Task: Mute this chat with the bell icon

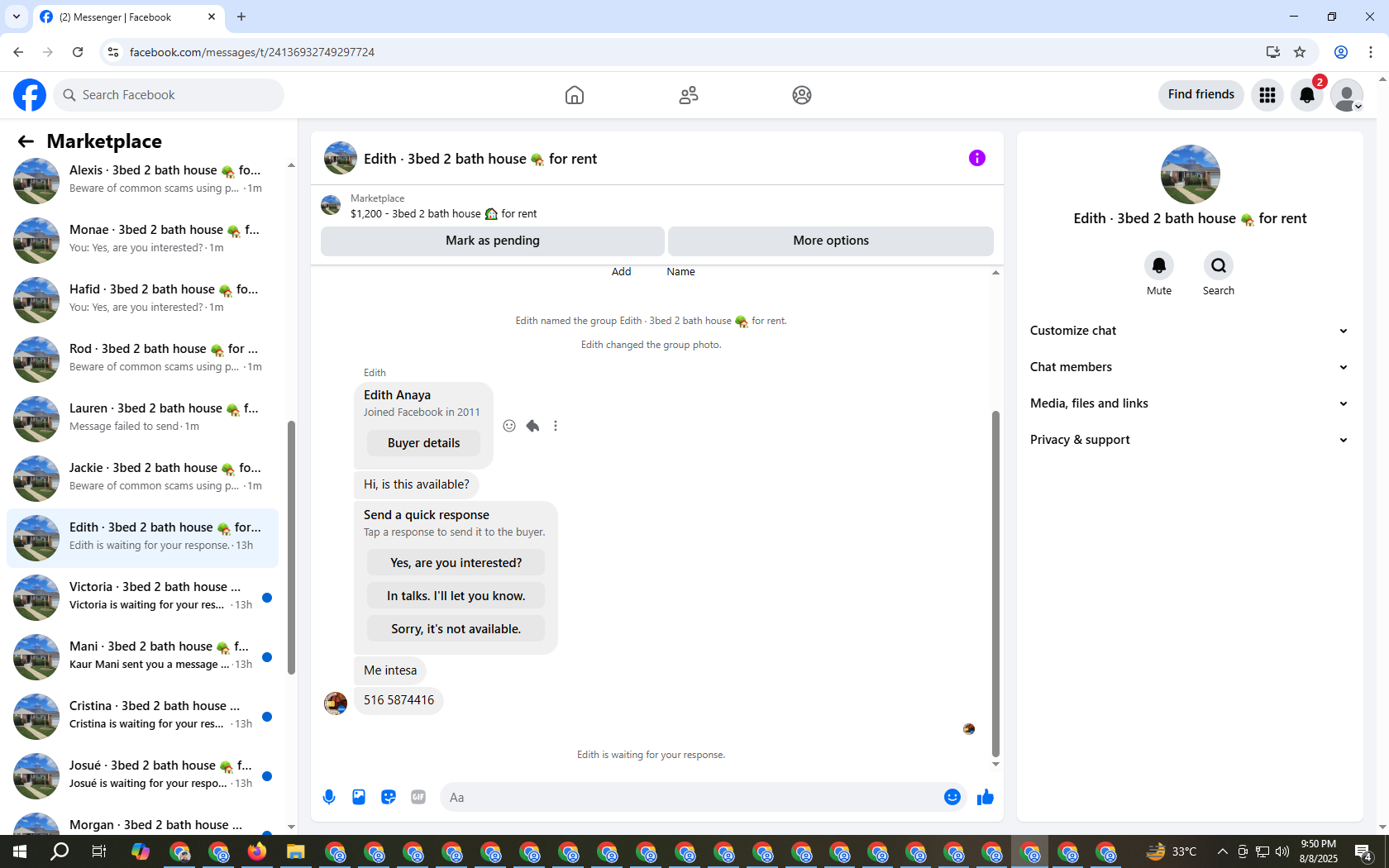Action: click(x=1159, y=265)
